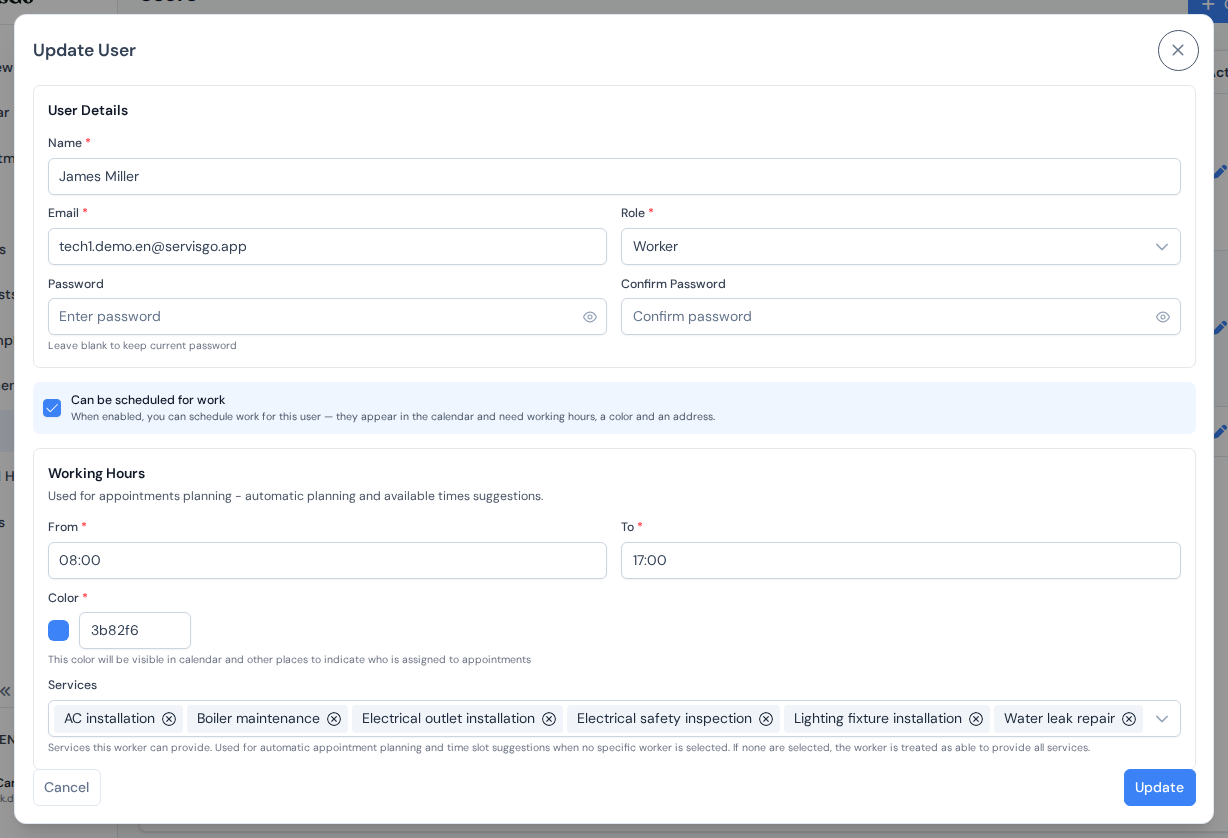The height and width of the screenshot is (838, 1228).
Task: Remove Boiler maintenance service tag
Action: coord(334,719)
